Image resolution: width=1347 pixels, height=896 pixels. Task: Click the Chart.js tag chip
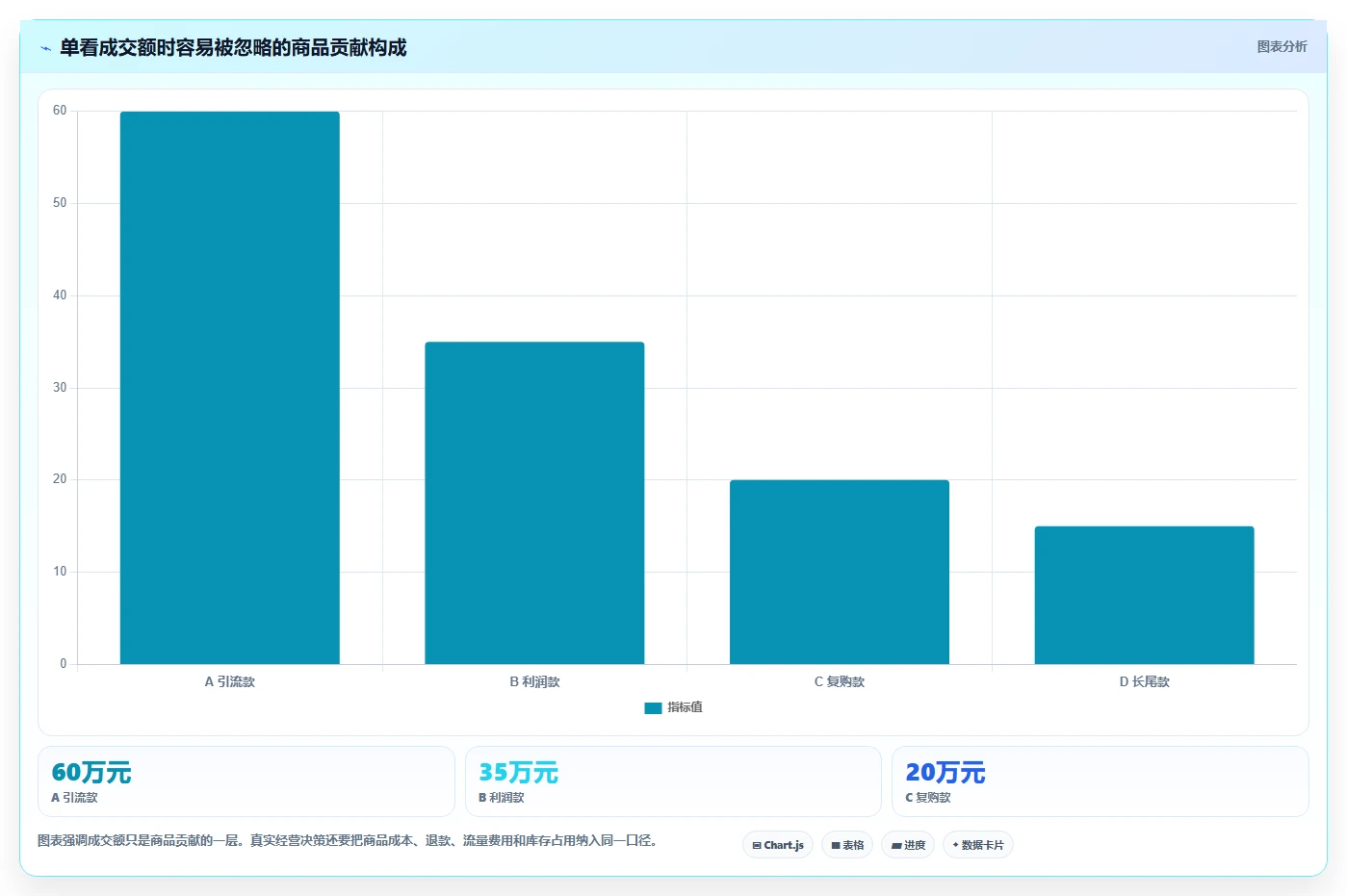(x=778, y=845)
